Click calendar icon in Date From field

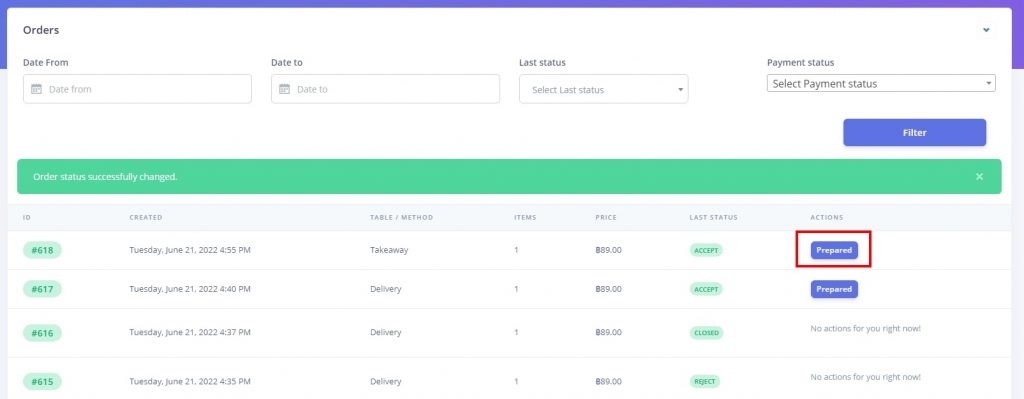[37, 89]
